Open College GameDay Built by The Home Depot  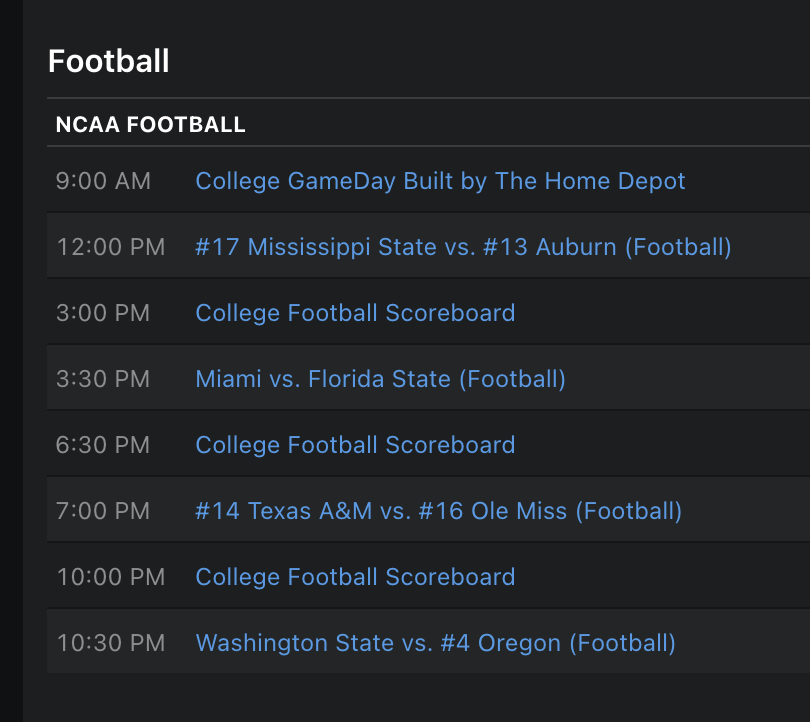[440, 181]
